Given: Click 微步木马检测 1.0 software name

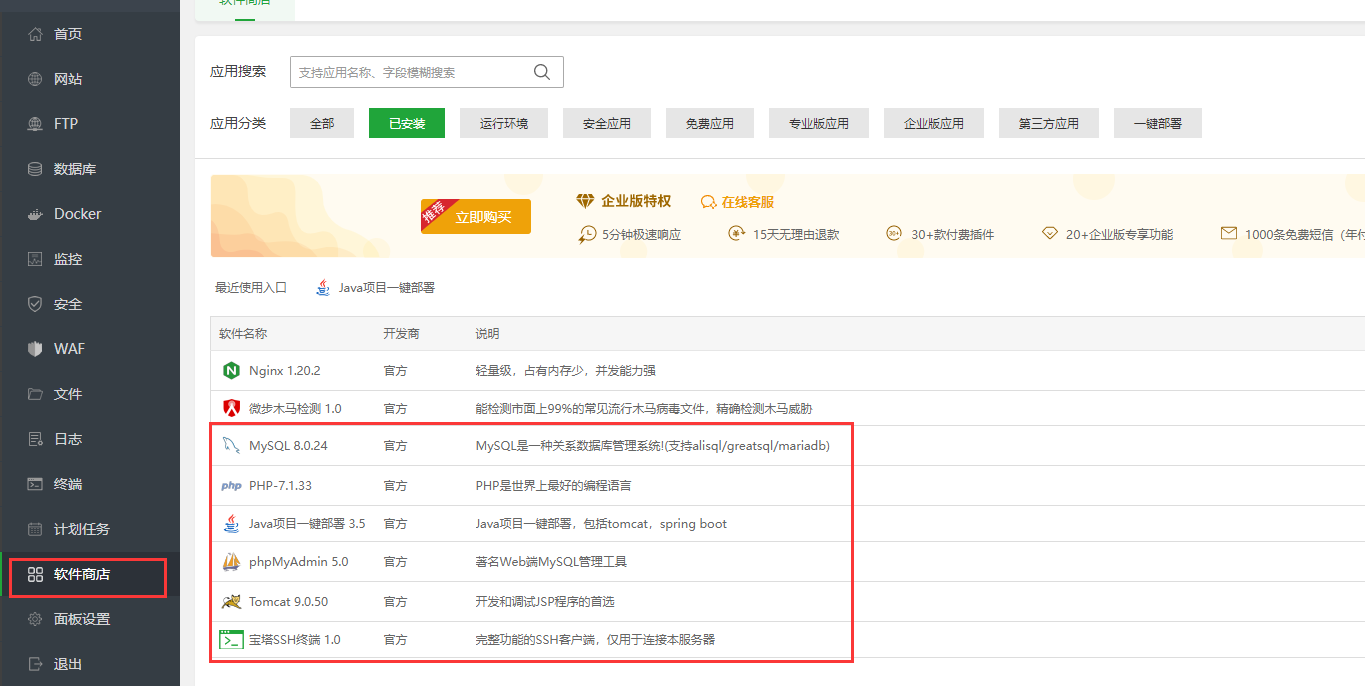Looking at the screenshot, I should (x=295, y=409).
